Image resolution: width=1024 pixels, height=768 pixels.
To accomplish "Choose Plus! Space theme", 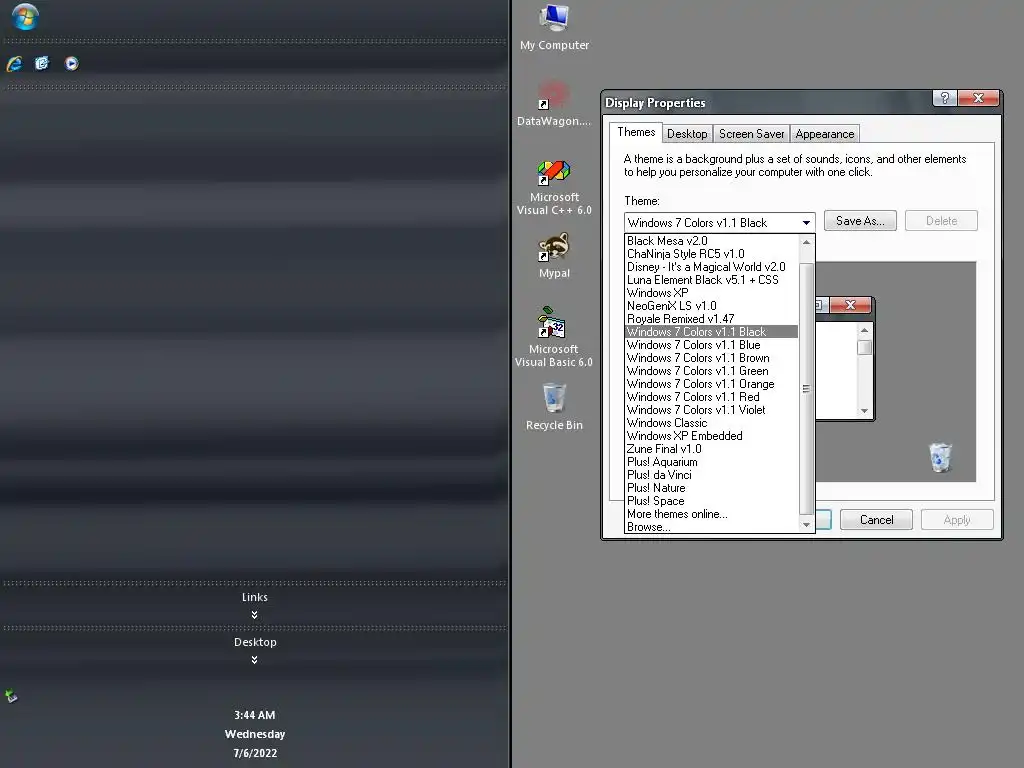I will tap(711, 502).
